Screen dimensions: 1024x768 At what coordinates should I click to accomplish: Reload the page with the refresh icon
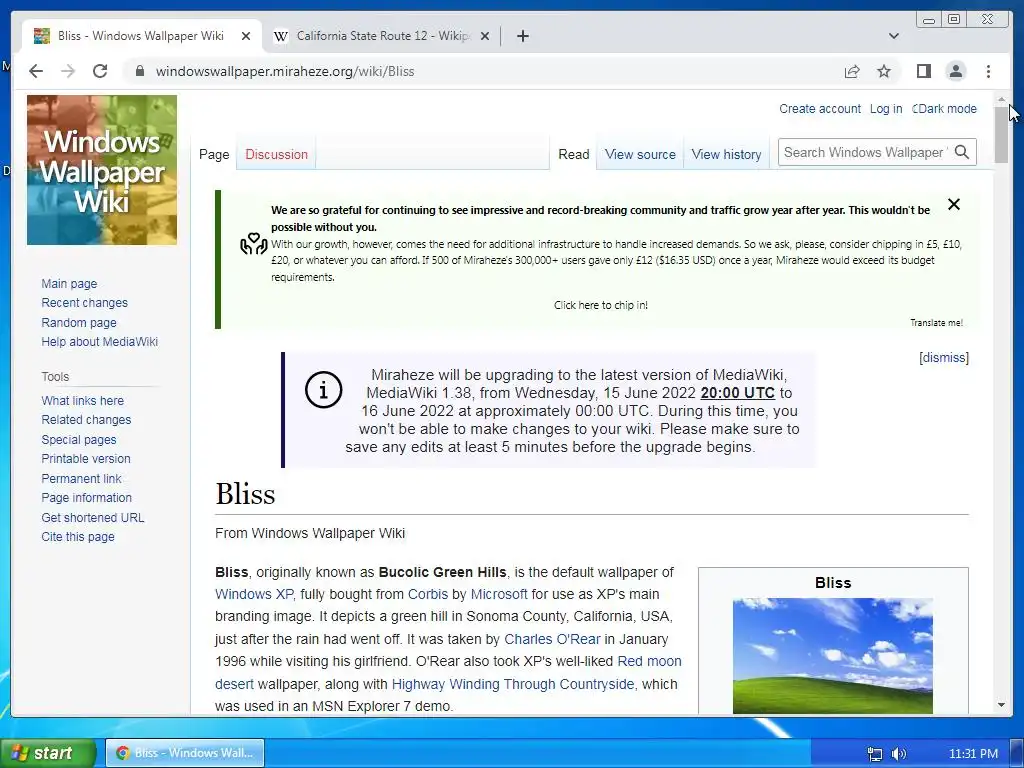(100, 71)
